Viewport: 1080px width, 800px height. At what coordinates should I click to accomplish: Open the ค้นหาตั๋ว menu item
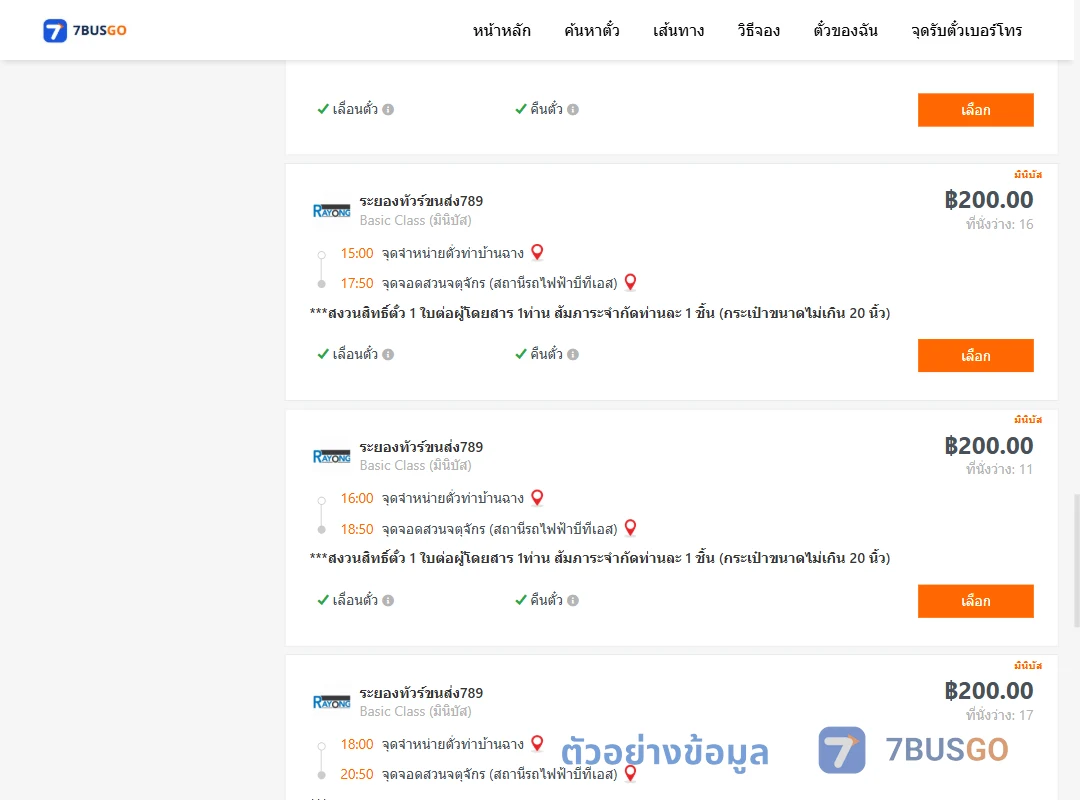click(592, 30)
